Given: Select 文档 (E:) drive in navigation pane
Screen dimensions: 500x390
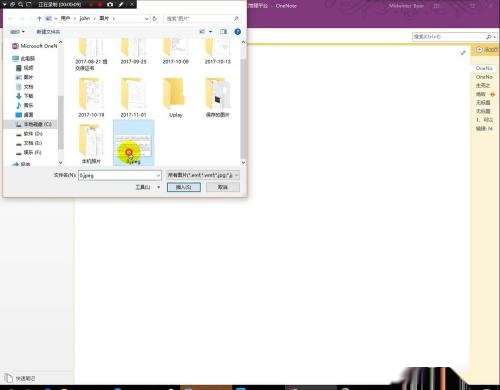Looking at the screenshot, I should click(x=29, y=143).
